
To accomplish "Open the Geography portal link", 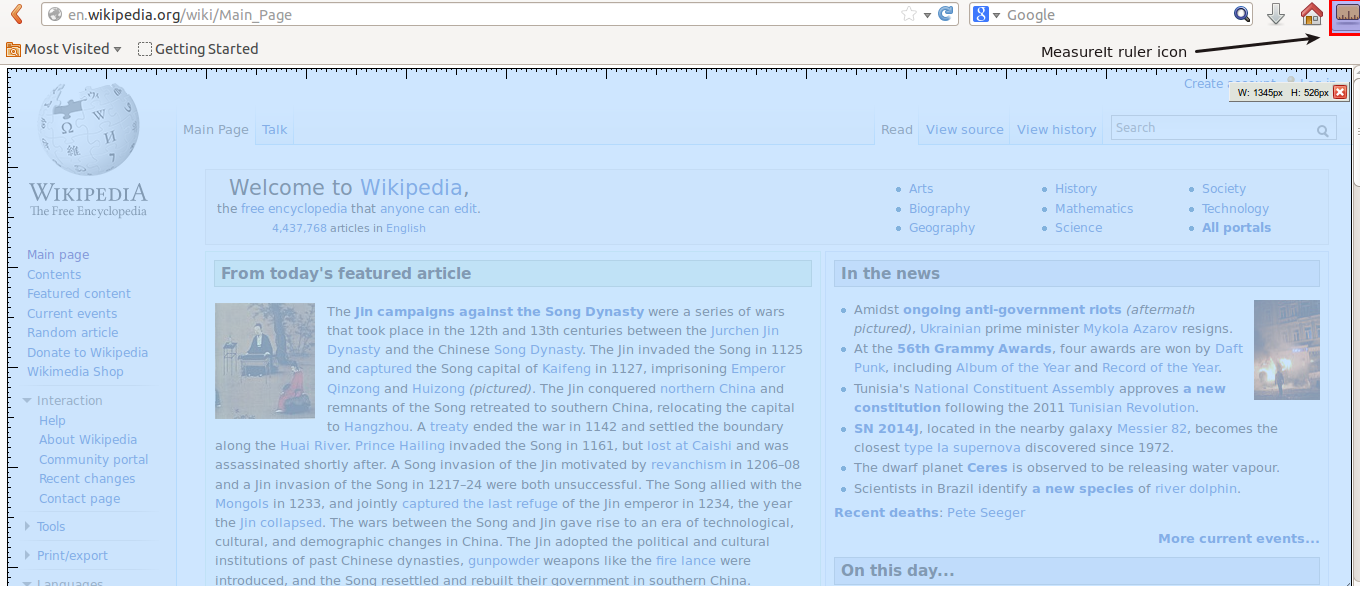I will pos(942,228).
